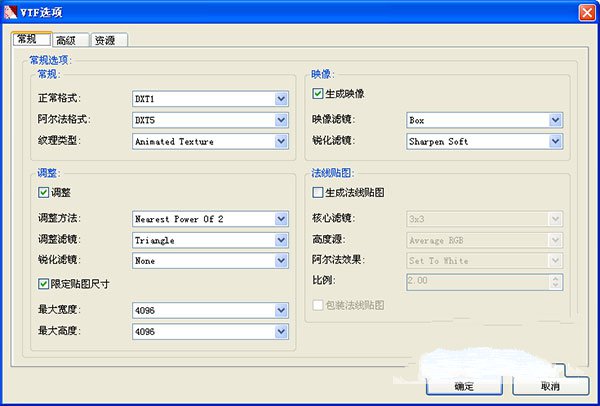The width and height of the screenshot is (600, 406).
Task: Open the 最大宽度 4096 dropdown
Action: [x=210, y=310]
